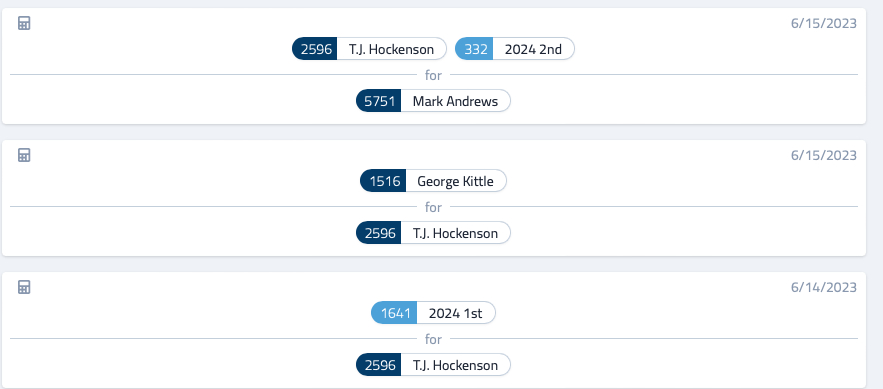Click the 332 light blue value badge
The width and height of the screenshot is (883, 389).
coord(475,49)
